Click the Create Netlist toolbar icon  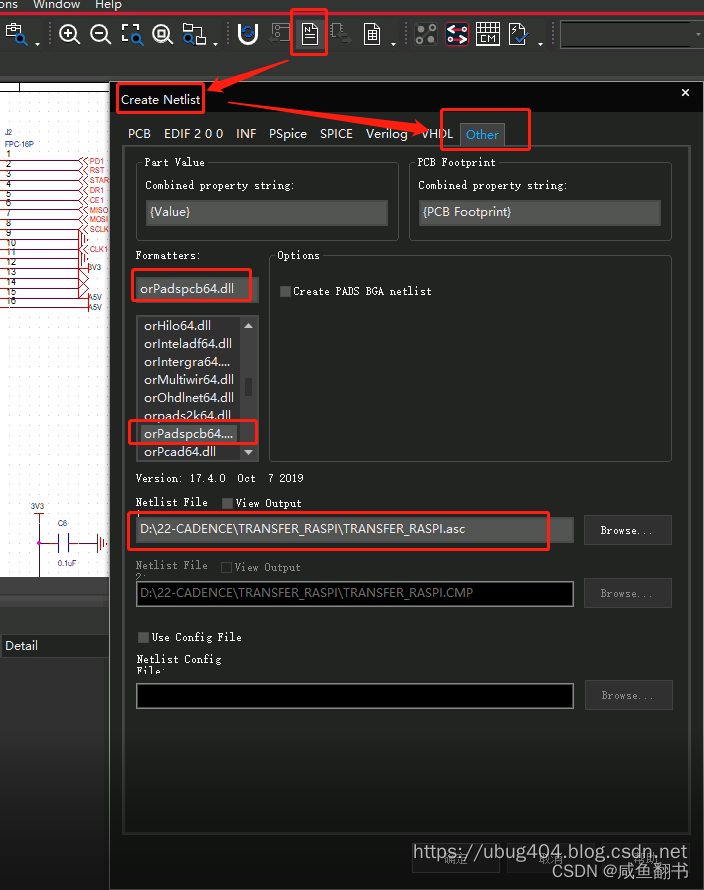coord(309,33)
